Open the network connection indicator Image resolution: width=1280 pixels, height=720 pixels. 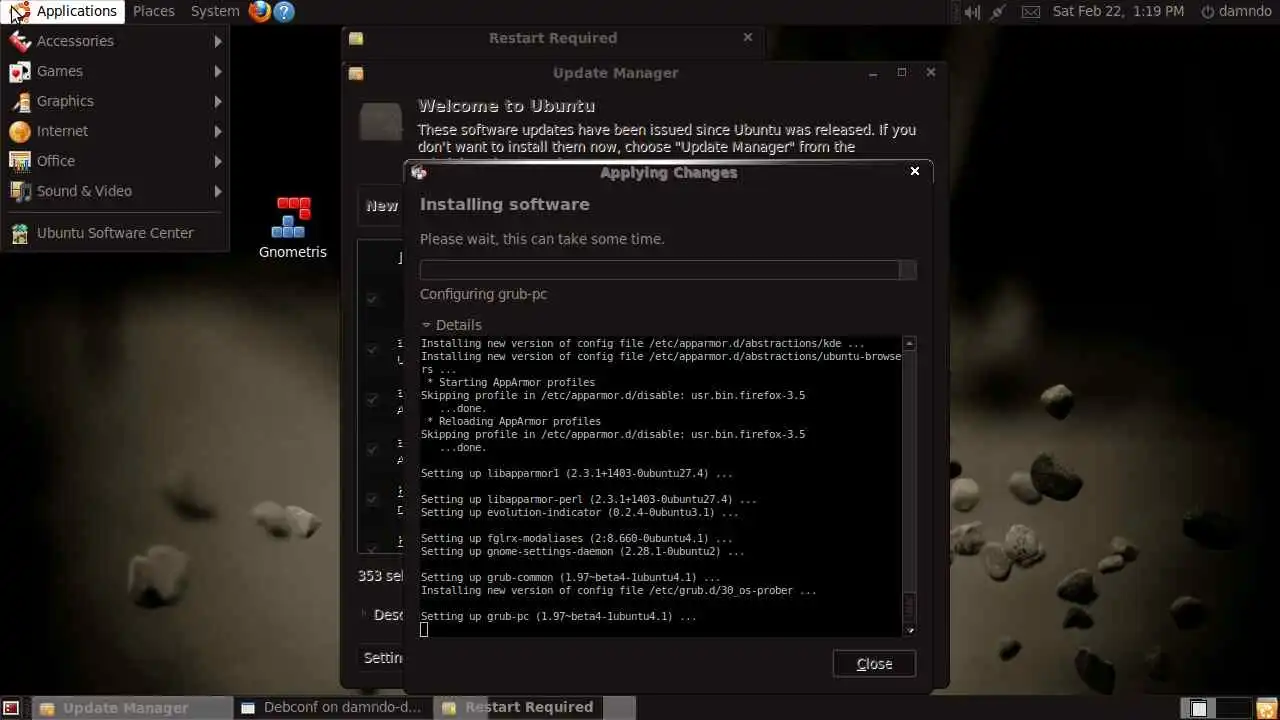[x=998, y=11]
